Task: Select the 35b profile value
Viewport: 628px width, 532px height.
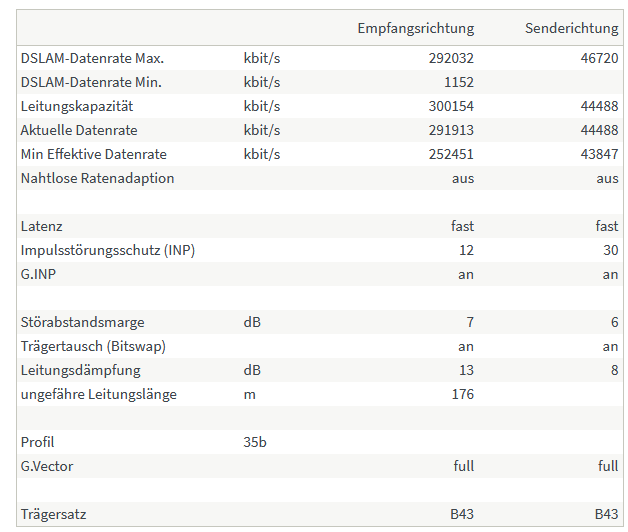Action: [255, 443]
